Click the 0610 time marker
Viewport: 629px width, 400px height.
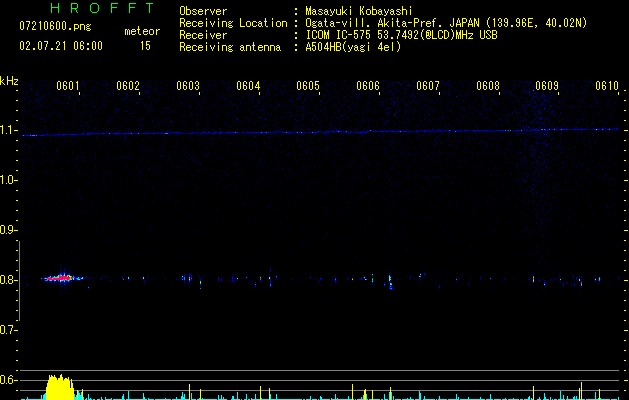tap(607, 86)
